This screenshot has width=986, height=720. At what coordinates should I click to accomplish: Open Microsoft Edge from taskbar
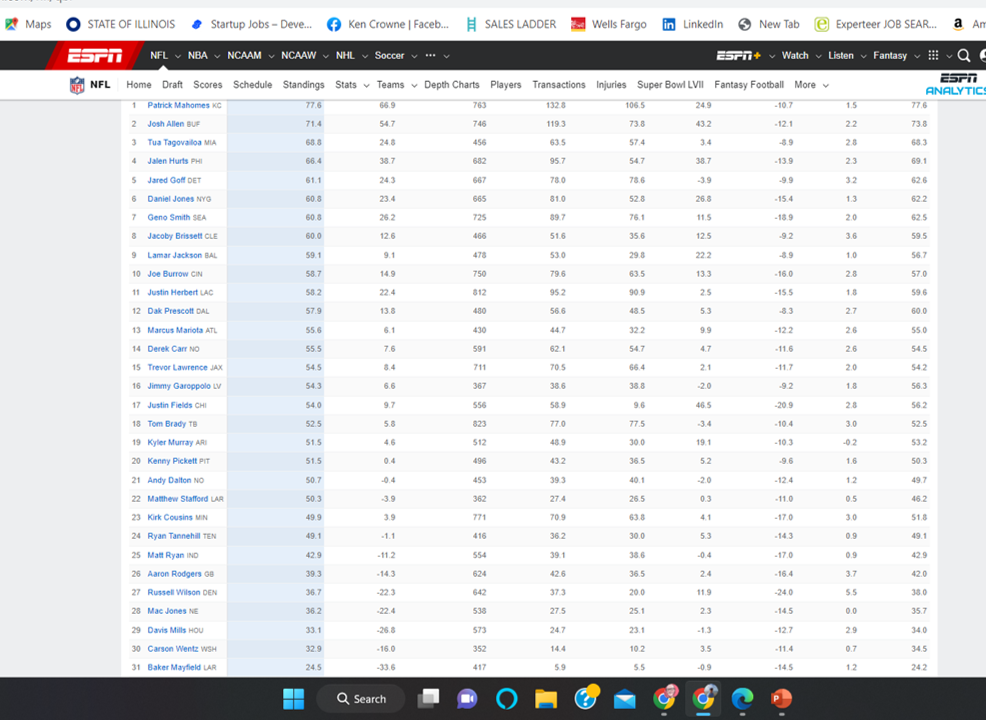coord(742,699)
